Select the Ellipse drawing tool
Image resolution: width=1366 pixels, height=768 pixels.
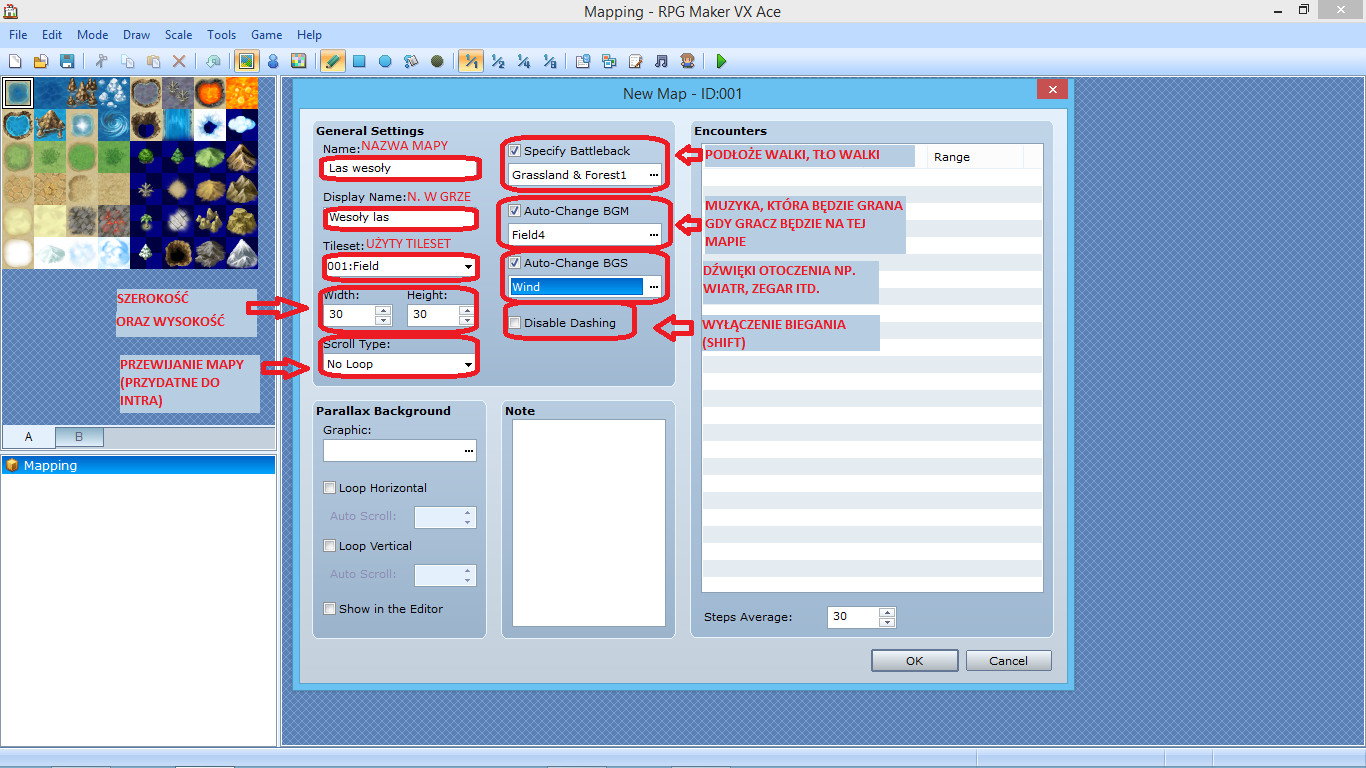point(385,61)
